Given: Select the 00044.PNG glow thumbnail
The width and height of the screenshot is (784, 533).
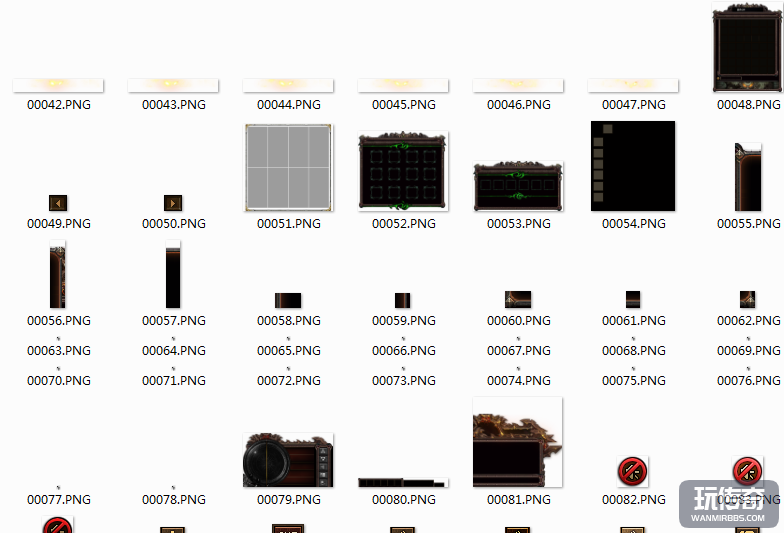Looking at the screenshot, I should tap(288, 85).
